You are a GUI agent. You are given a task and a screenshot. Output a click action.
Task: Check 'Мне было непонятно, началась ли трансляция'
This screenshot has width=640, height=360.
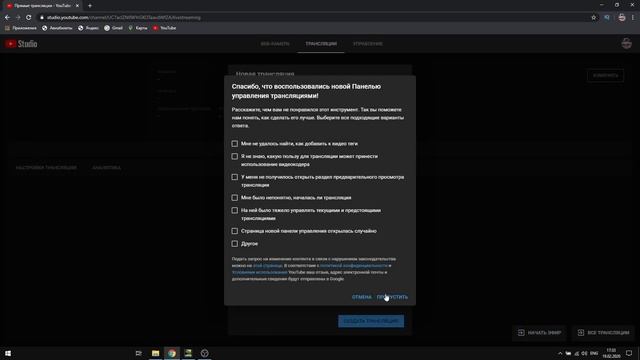[235, 198]
